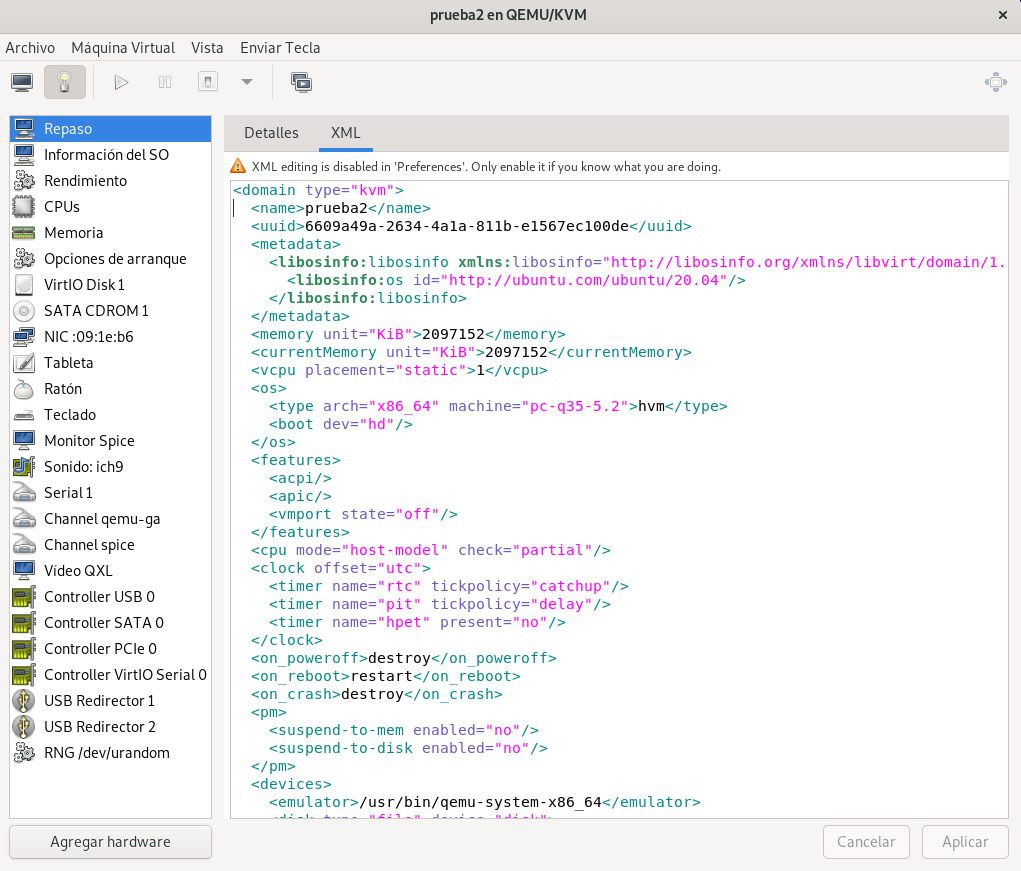1021x871 pixels.
Task: Open the shutdown options dropdown arrow
Action: tap(247, 82)
